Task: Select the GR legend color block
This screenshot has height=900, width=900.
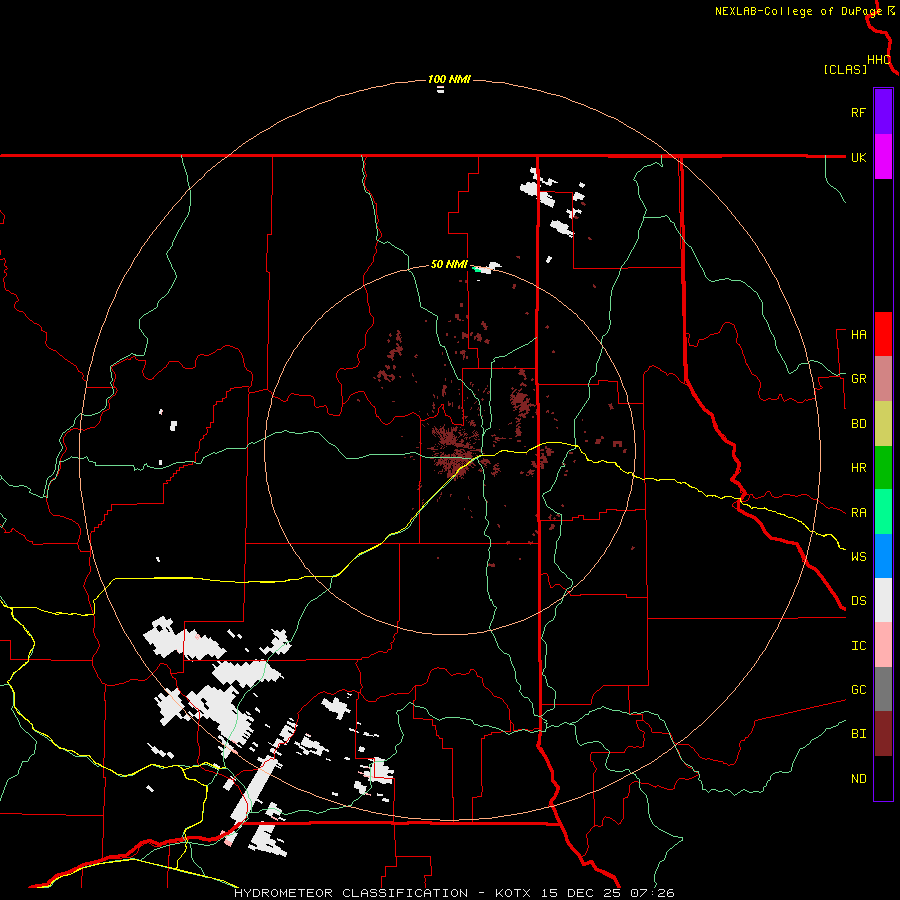Action: [883, 379]
